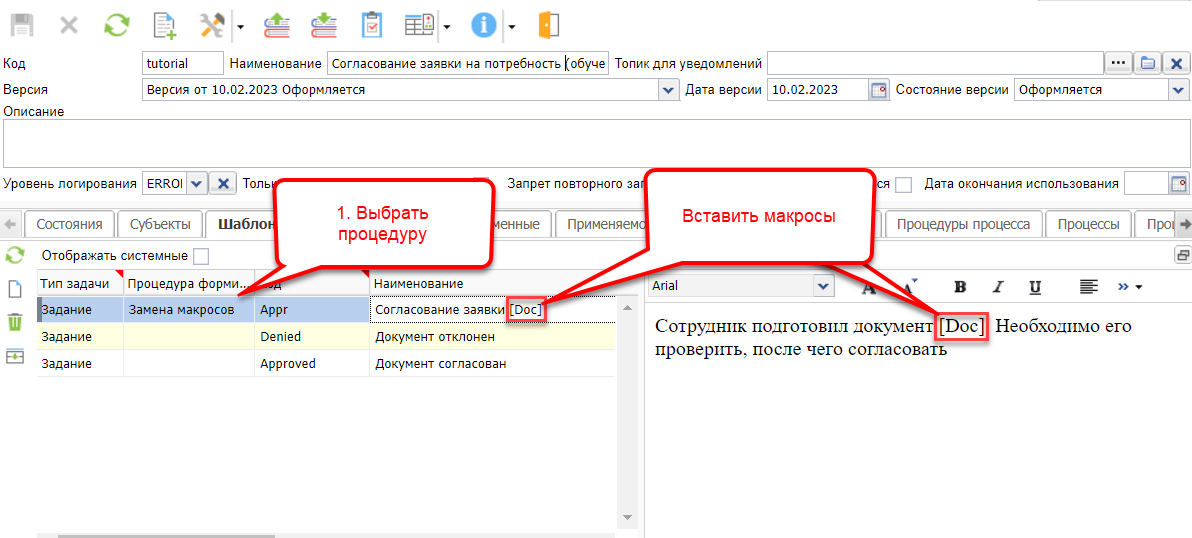Delete row with the green trash icon
Viewport: 1192px width, 538px height.
click(x=15, y=322)
